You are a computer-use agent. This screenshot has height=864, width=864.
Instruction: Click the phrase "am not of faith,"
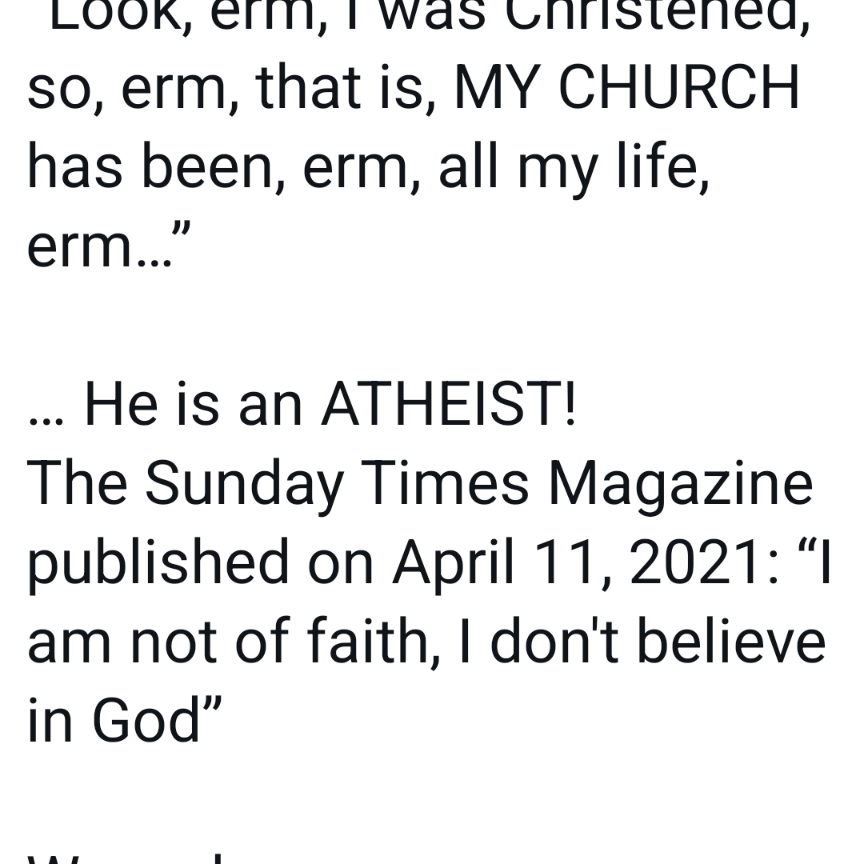(234, 641)
